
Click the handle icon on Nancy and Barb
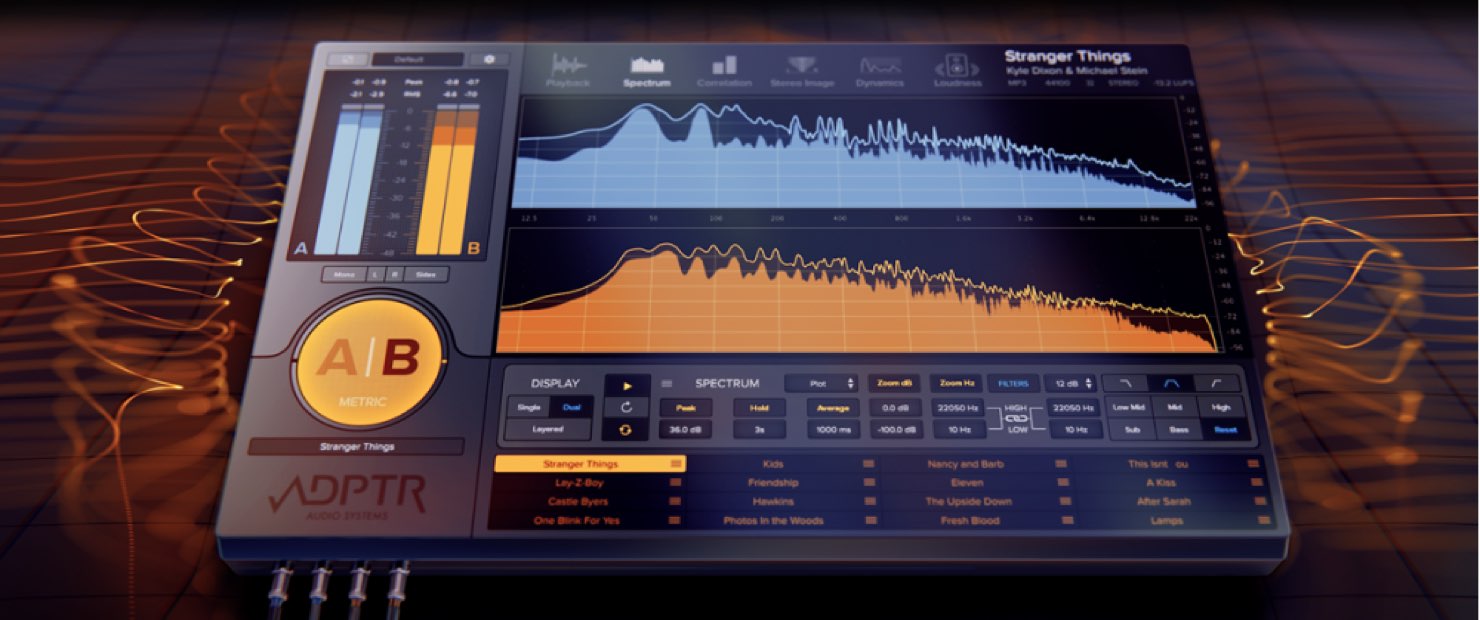click(1060, 464)
